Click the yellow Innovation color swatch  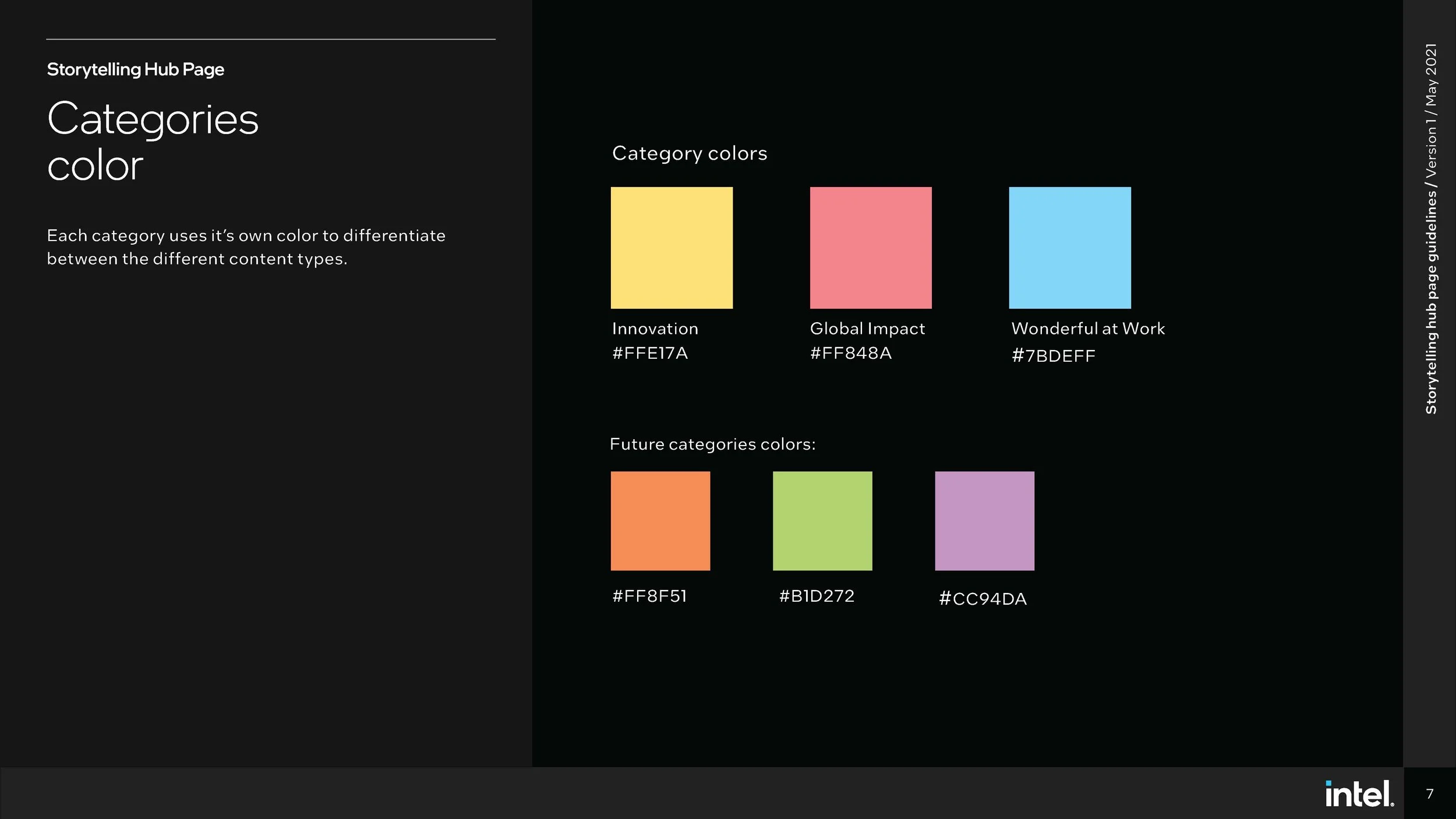coord(672,248)
